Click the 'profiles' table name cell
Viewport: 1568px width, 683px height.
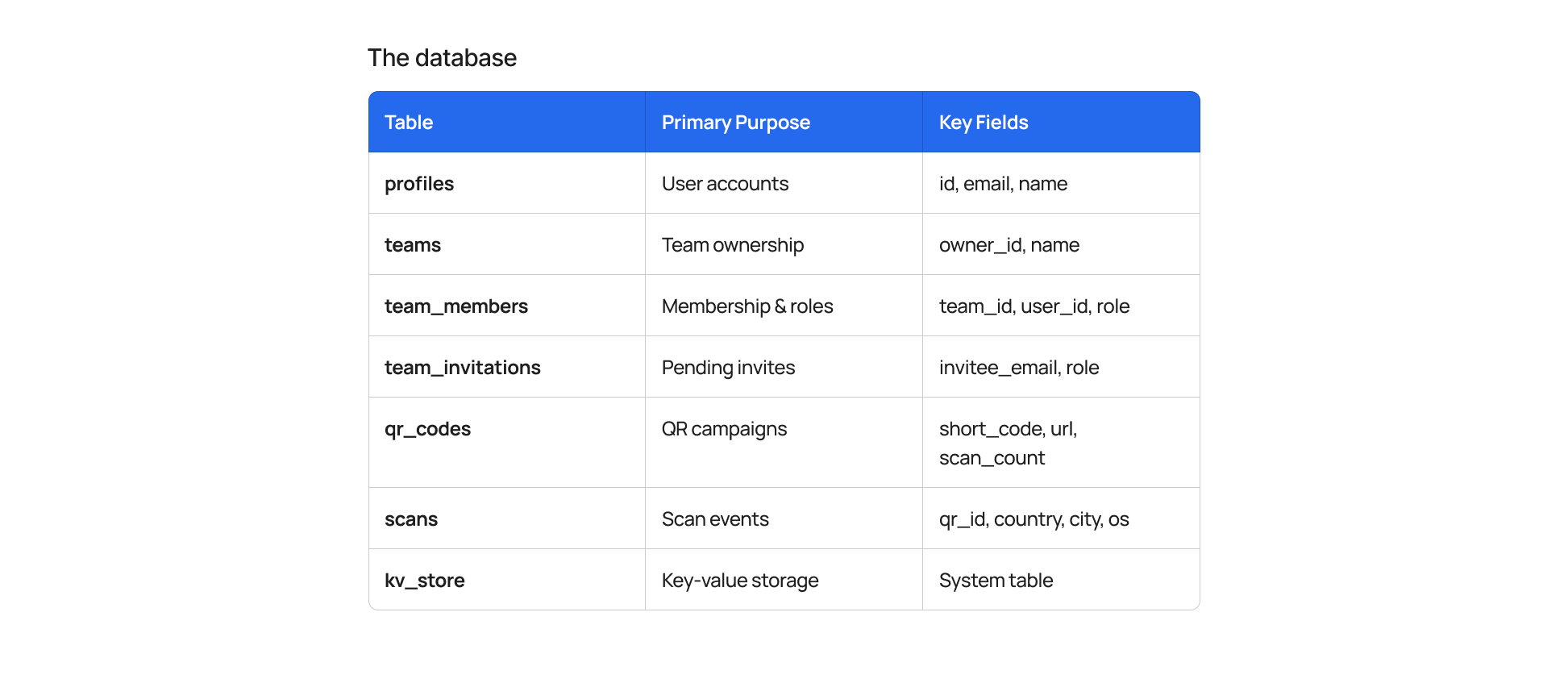pyautogui.click(x=507, y=183)
